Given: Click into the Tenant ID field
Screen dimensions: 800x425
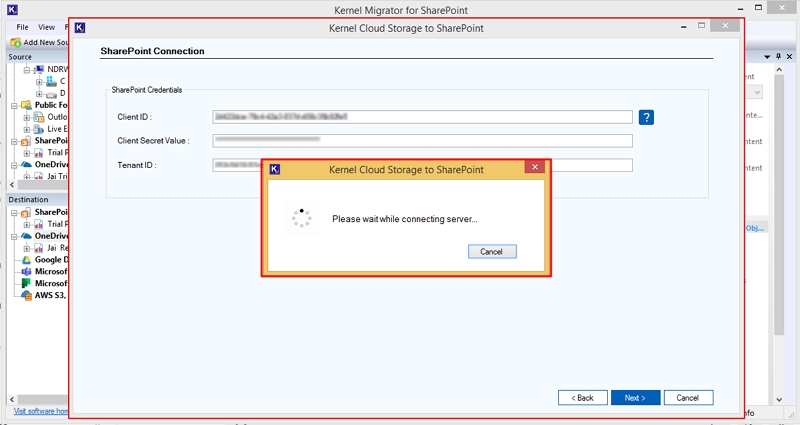Looking at the screenshot, I should pos(422,165).
